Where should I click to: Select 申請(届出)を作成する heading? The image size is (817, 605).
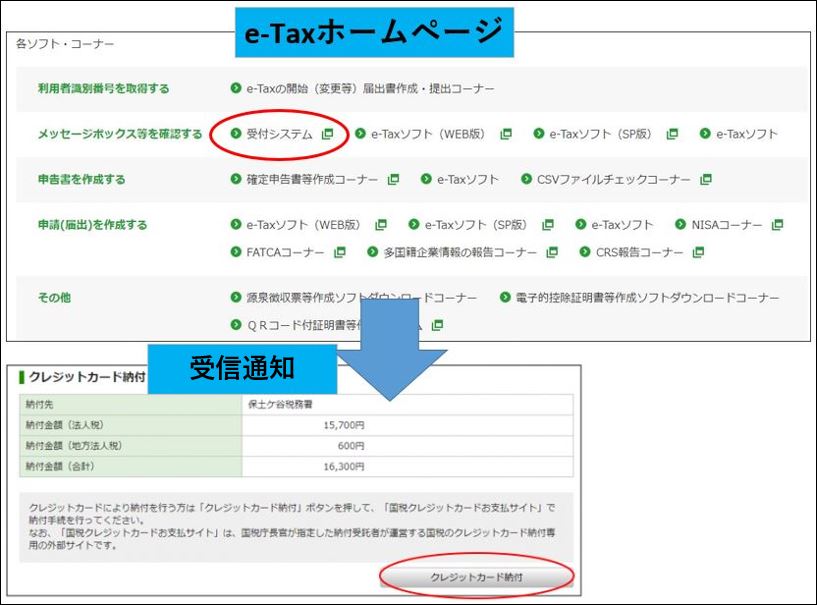93,225
